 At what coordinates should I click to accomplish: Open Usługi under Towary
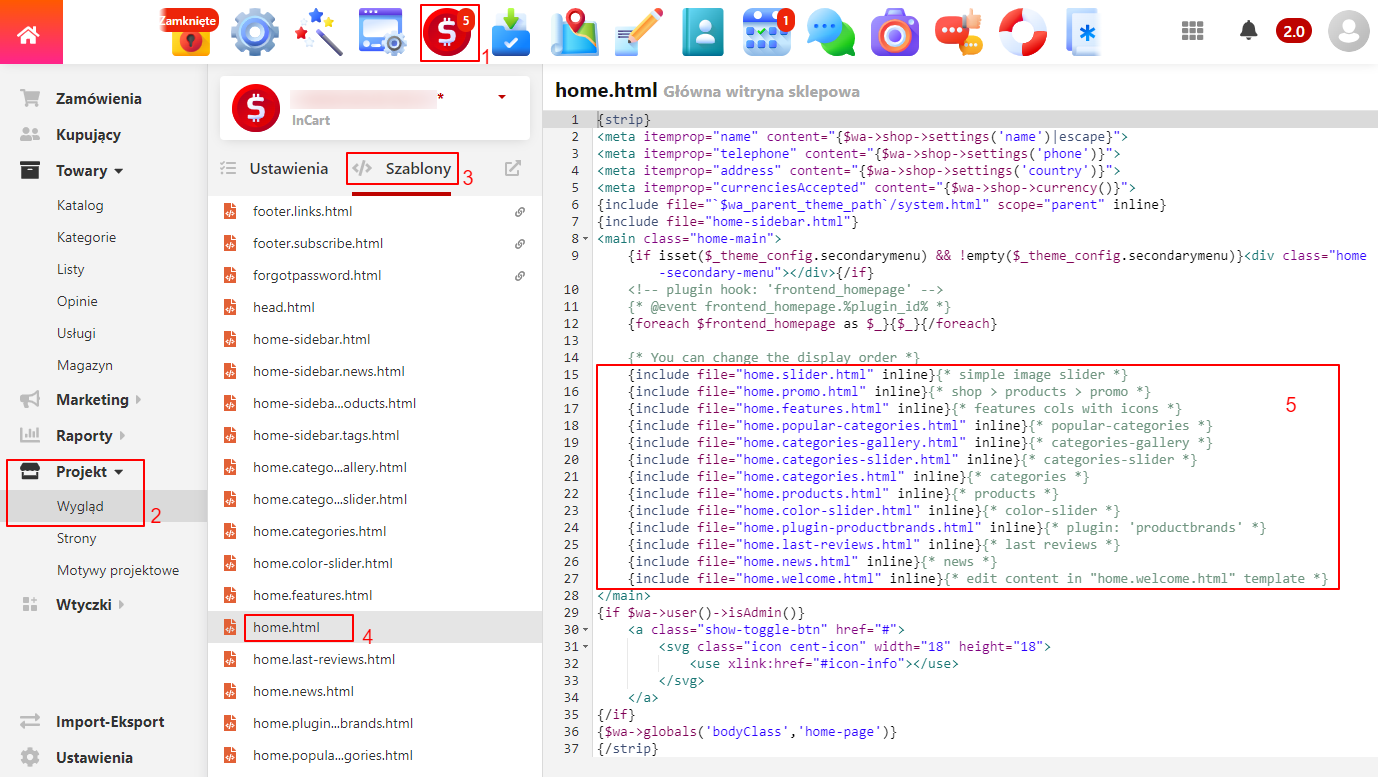(76, 333)
